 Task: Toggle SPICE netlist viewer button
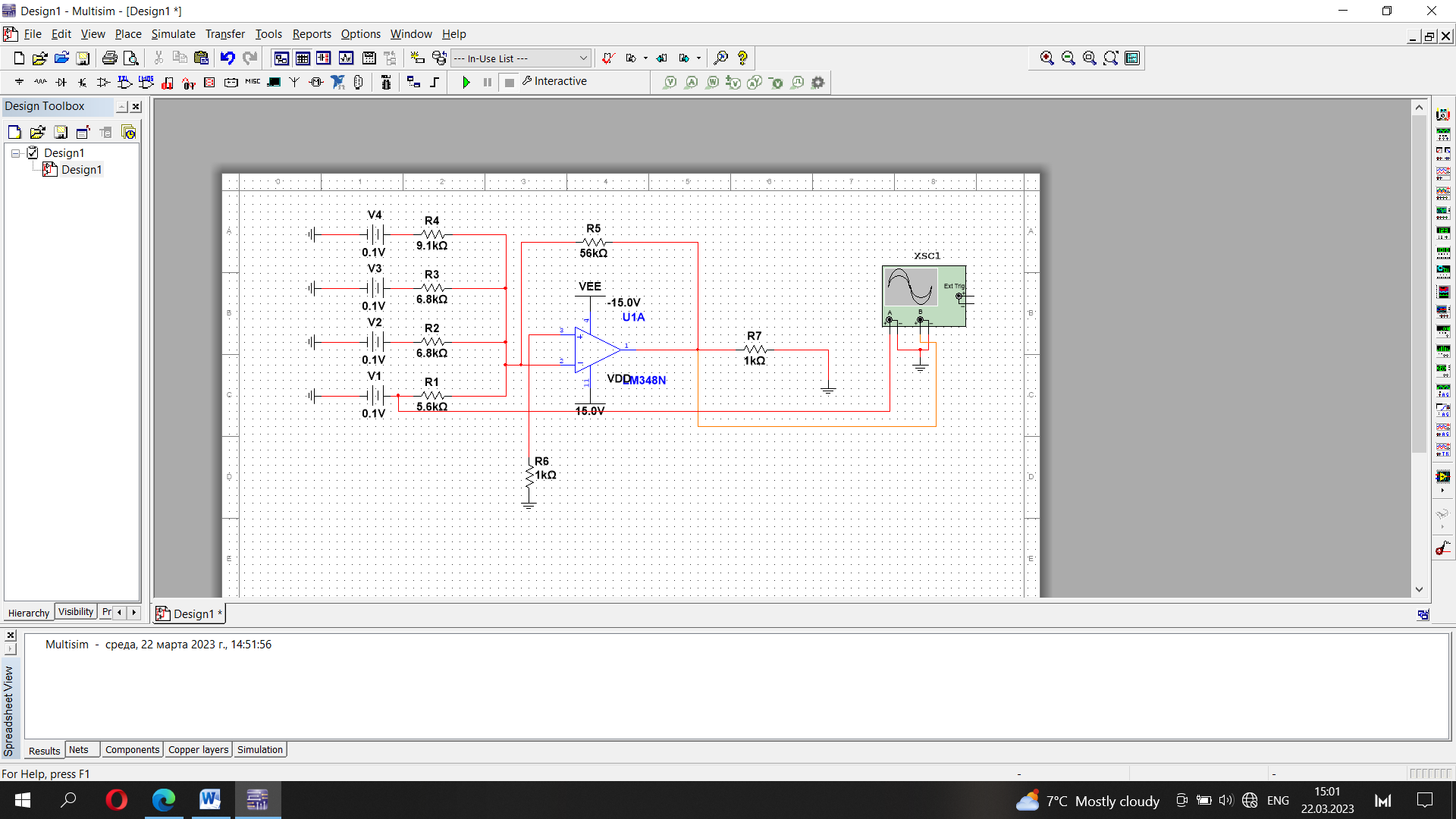(324, 58)
